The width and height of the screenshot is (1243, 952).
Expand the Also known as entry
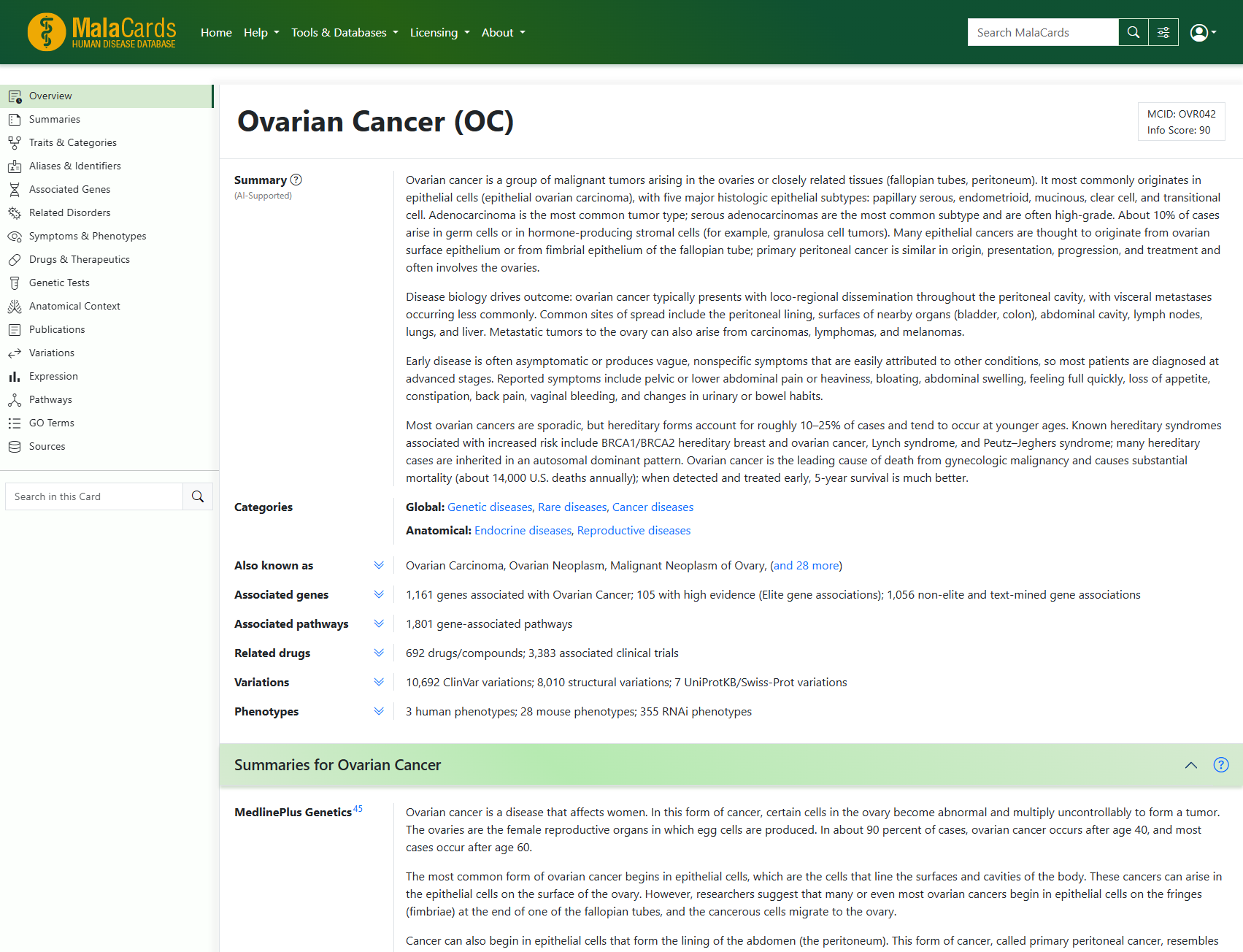tap(379, 565)
